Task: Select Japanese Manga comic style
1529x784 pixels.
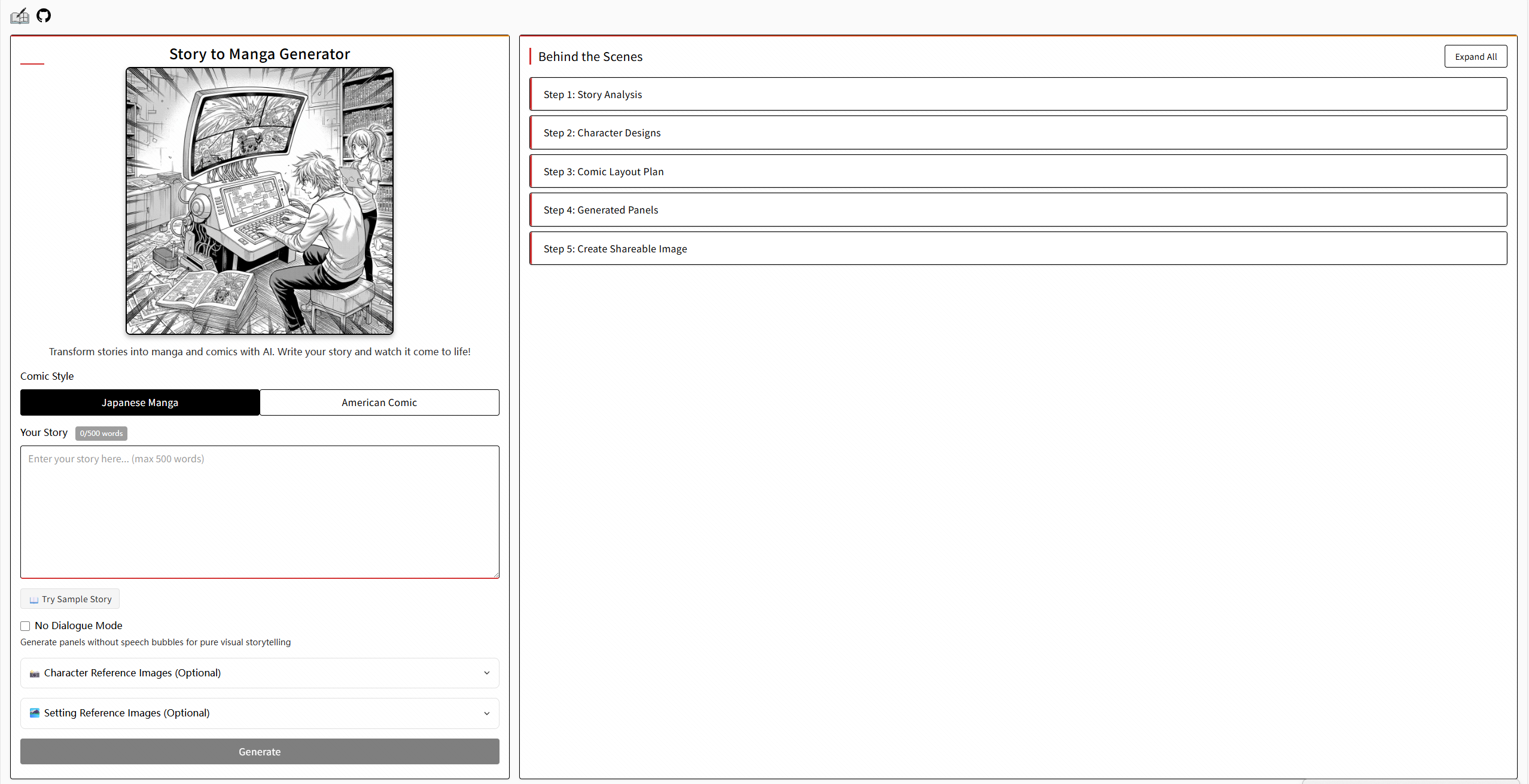Action: pos(140,402)
